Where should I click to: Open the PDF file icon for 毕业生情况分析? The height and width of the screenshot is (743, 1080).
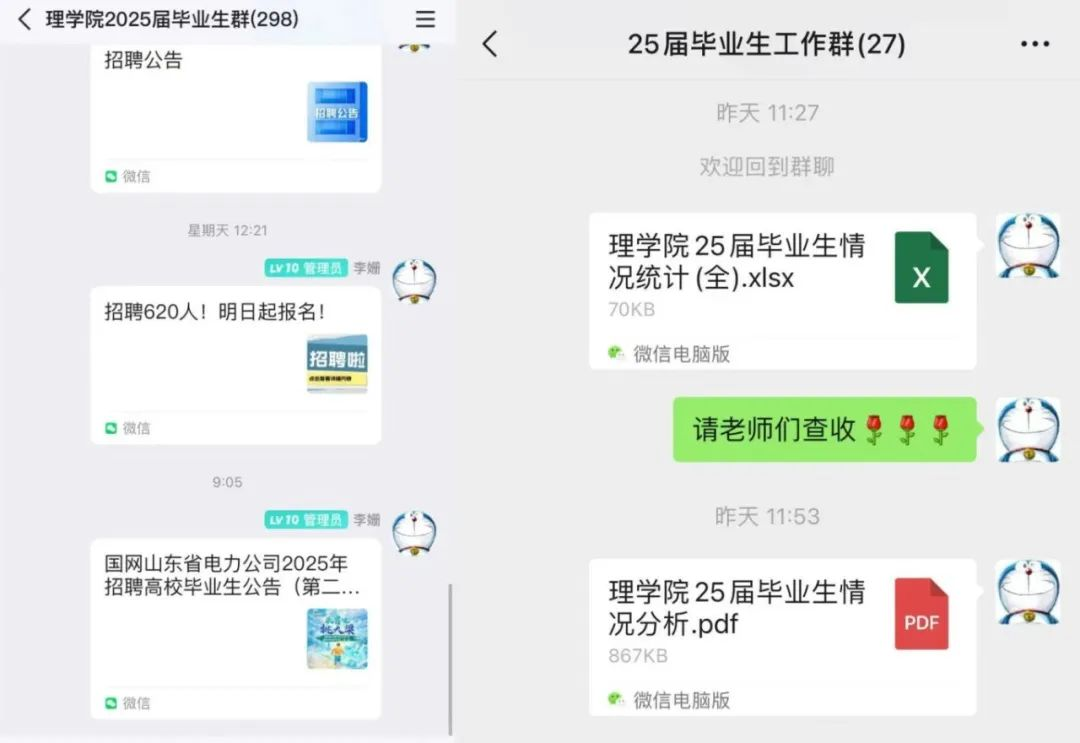pyautogui.click(x=921, y=614)
